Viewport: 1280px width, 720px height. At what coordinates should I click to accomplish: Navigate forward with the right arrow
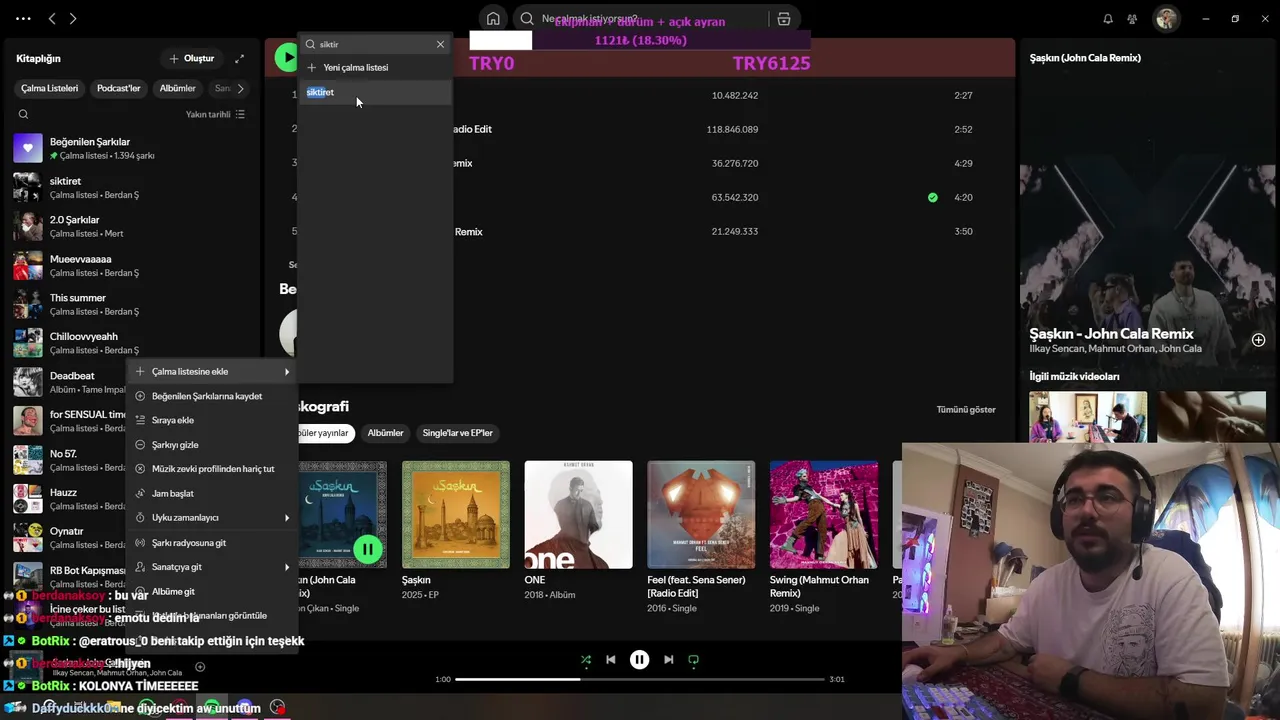click(x=73, y=19)
